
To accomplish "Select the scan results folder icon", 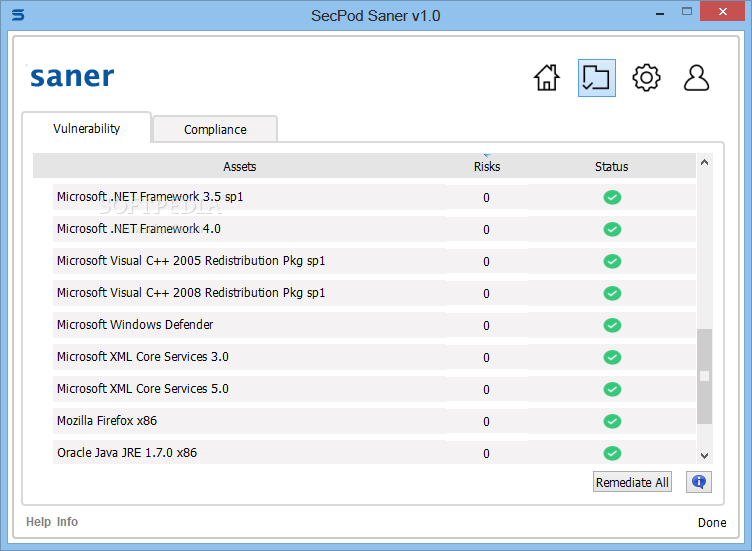I will point(597,78).
